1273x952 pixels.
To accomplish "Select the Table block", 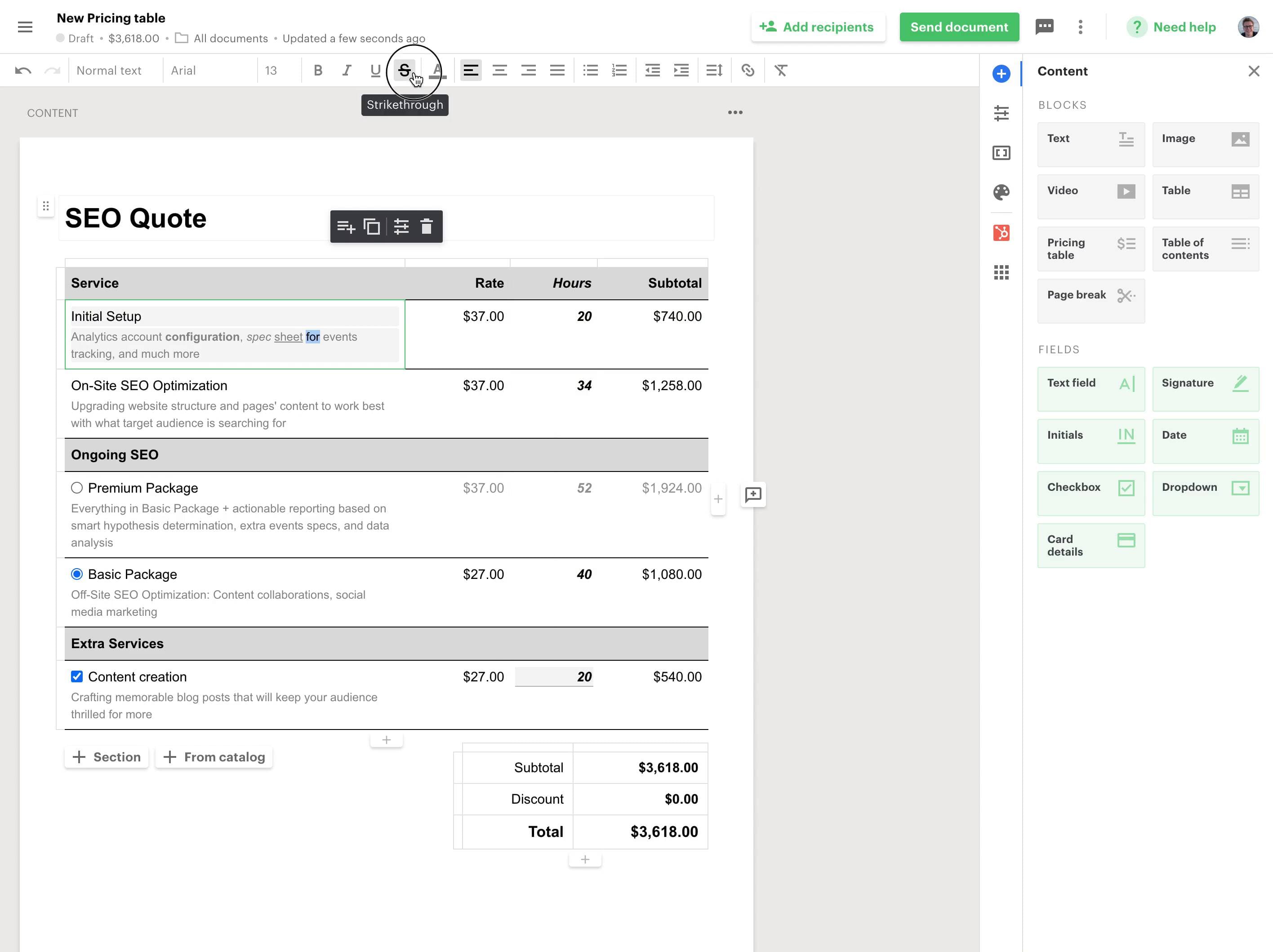I will click(1206, 197).
